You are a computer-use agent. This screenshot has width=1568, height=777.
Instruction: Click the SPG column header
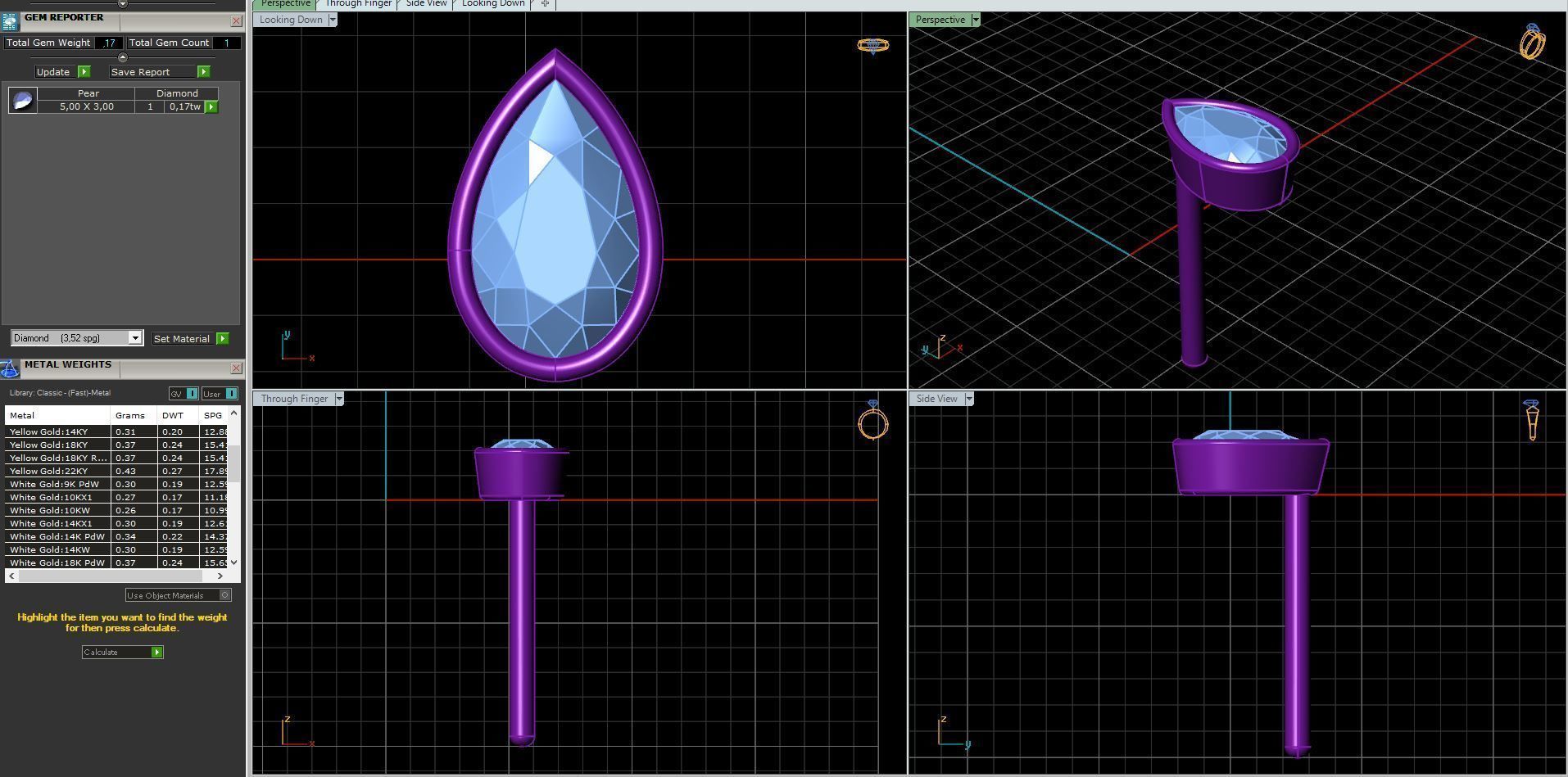[213, 415]
